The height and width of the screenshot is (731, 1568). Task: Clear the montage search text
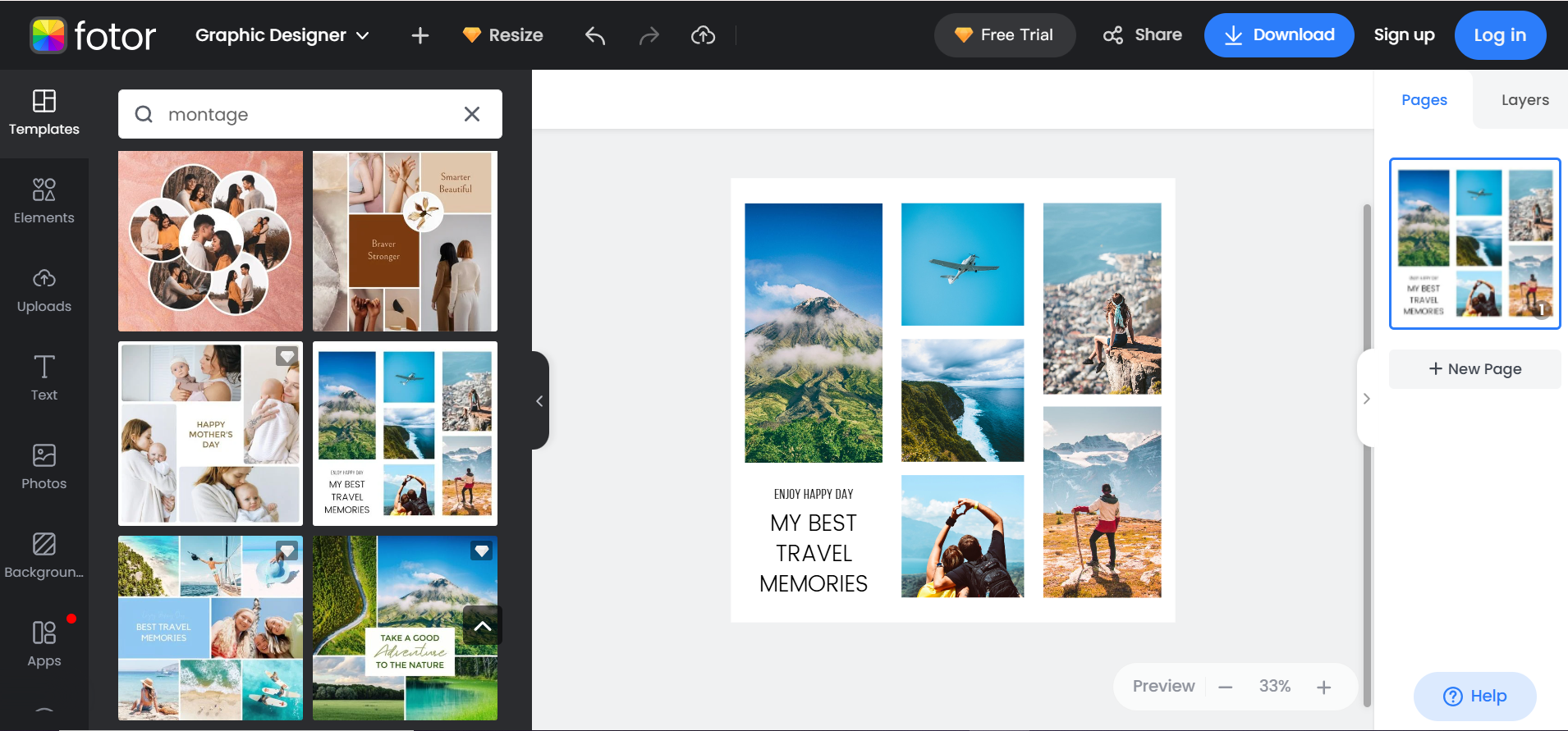(472, 114)
